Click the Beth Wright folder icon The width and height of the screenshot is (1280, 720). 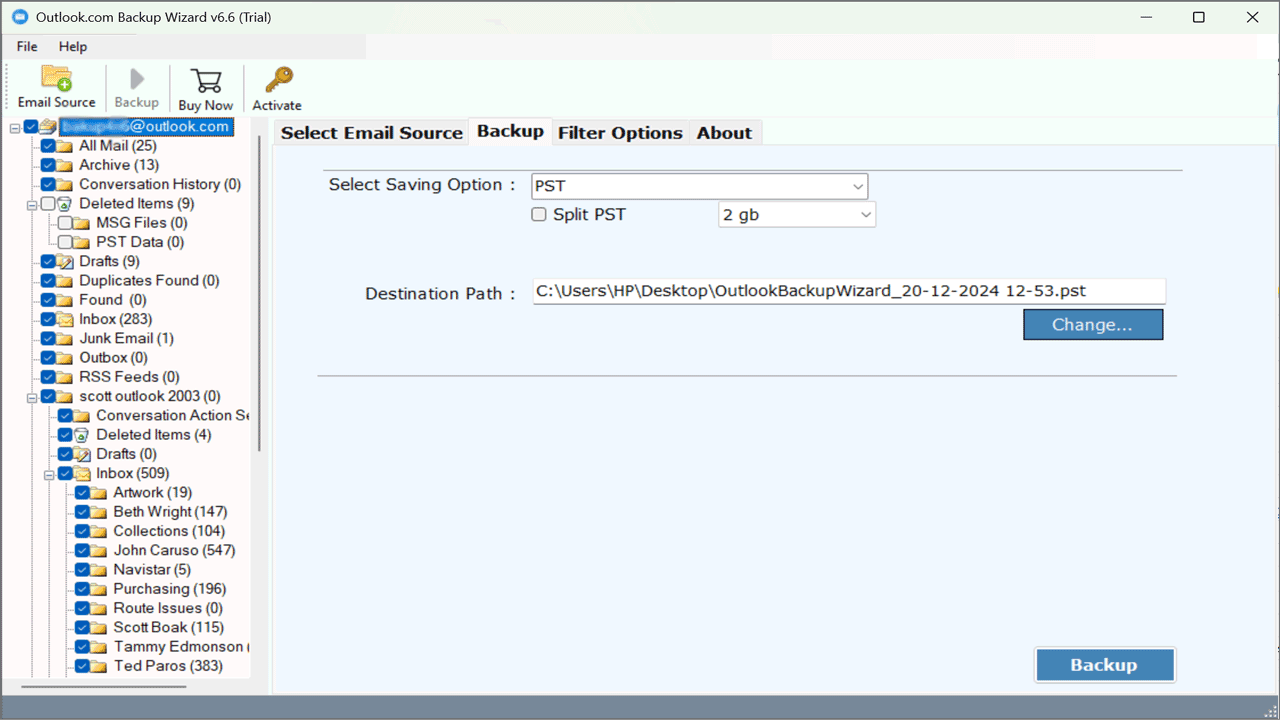tap(98, 512)
